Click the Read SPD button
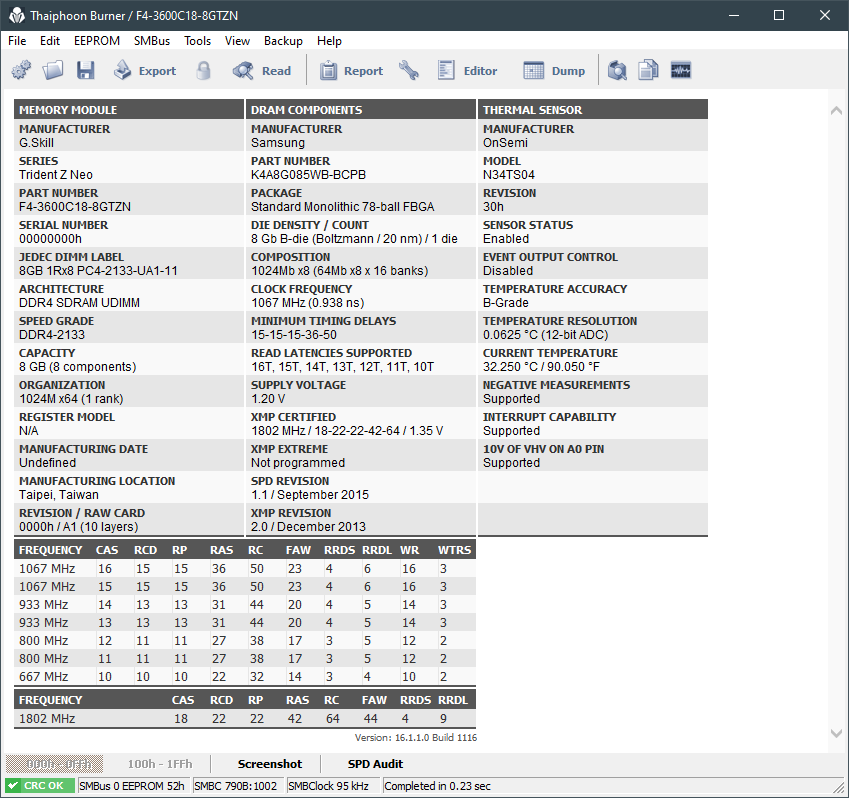Viewport: 849px width, 798px height. pyautogui.click(x=262, y=70)
